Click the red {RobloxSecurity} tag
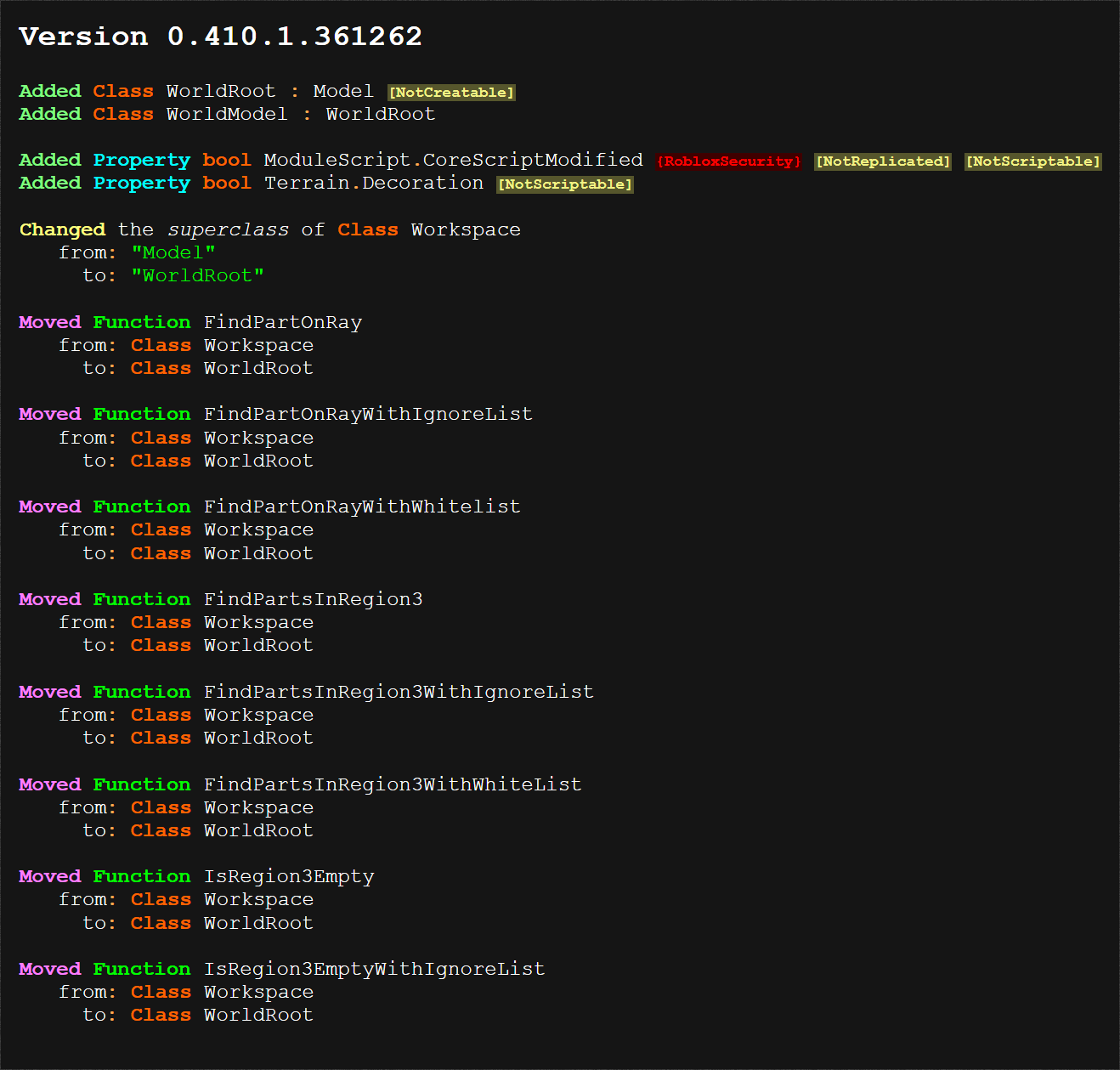 [729, 161]
